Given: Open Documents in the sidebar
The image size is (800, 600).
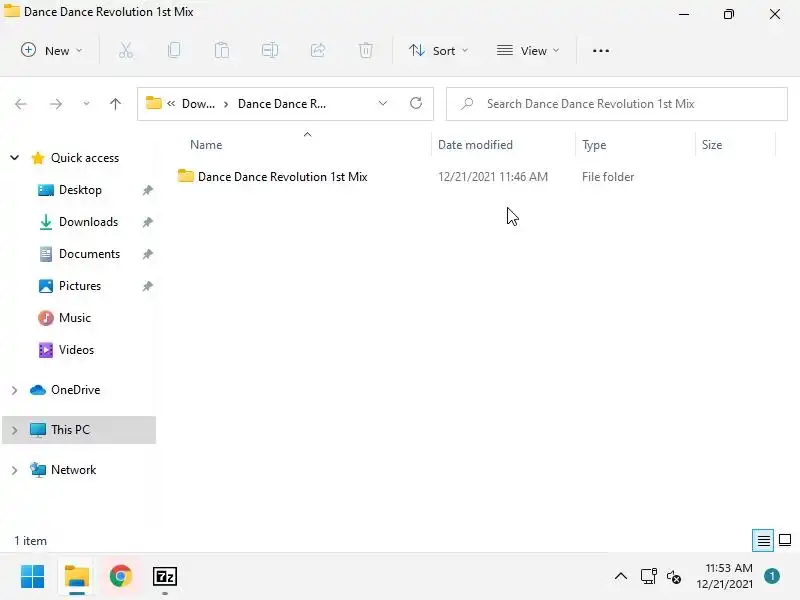Looking at the screenshot, I should pyautogui.click(x=89, y=254).
